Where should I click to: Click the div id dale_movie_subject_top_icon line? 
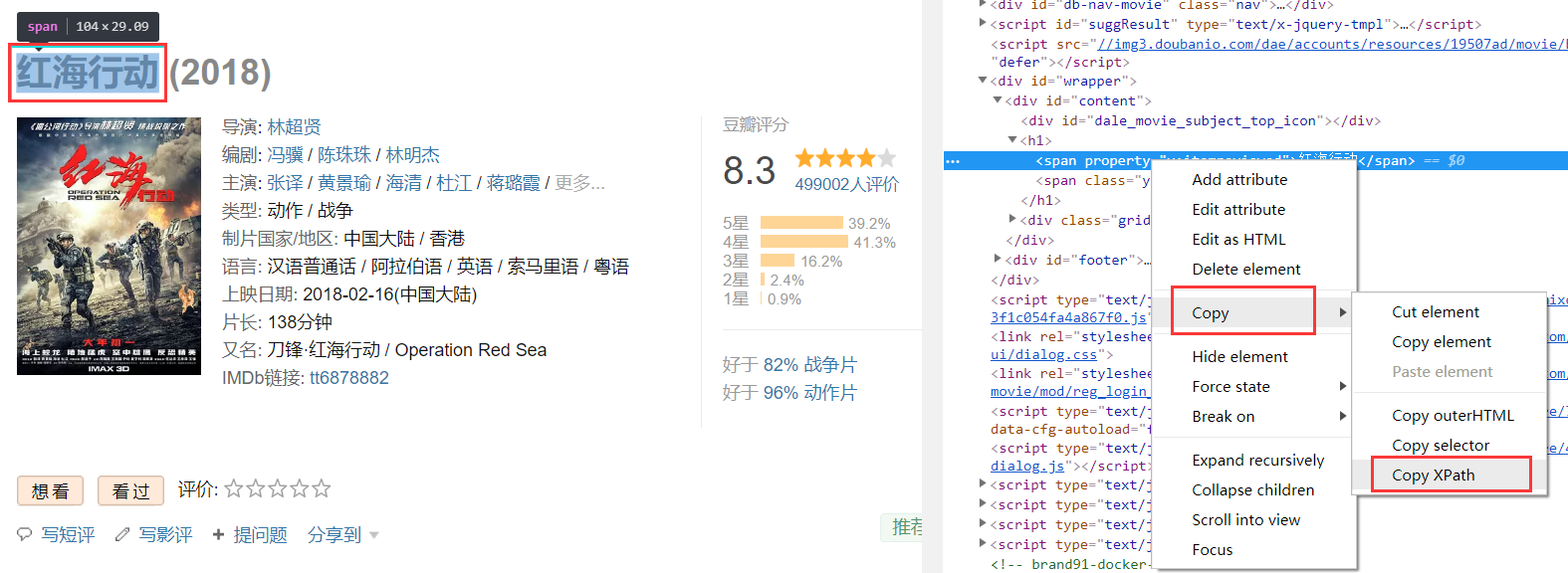coord(1200,120)
